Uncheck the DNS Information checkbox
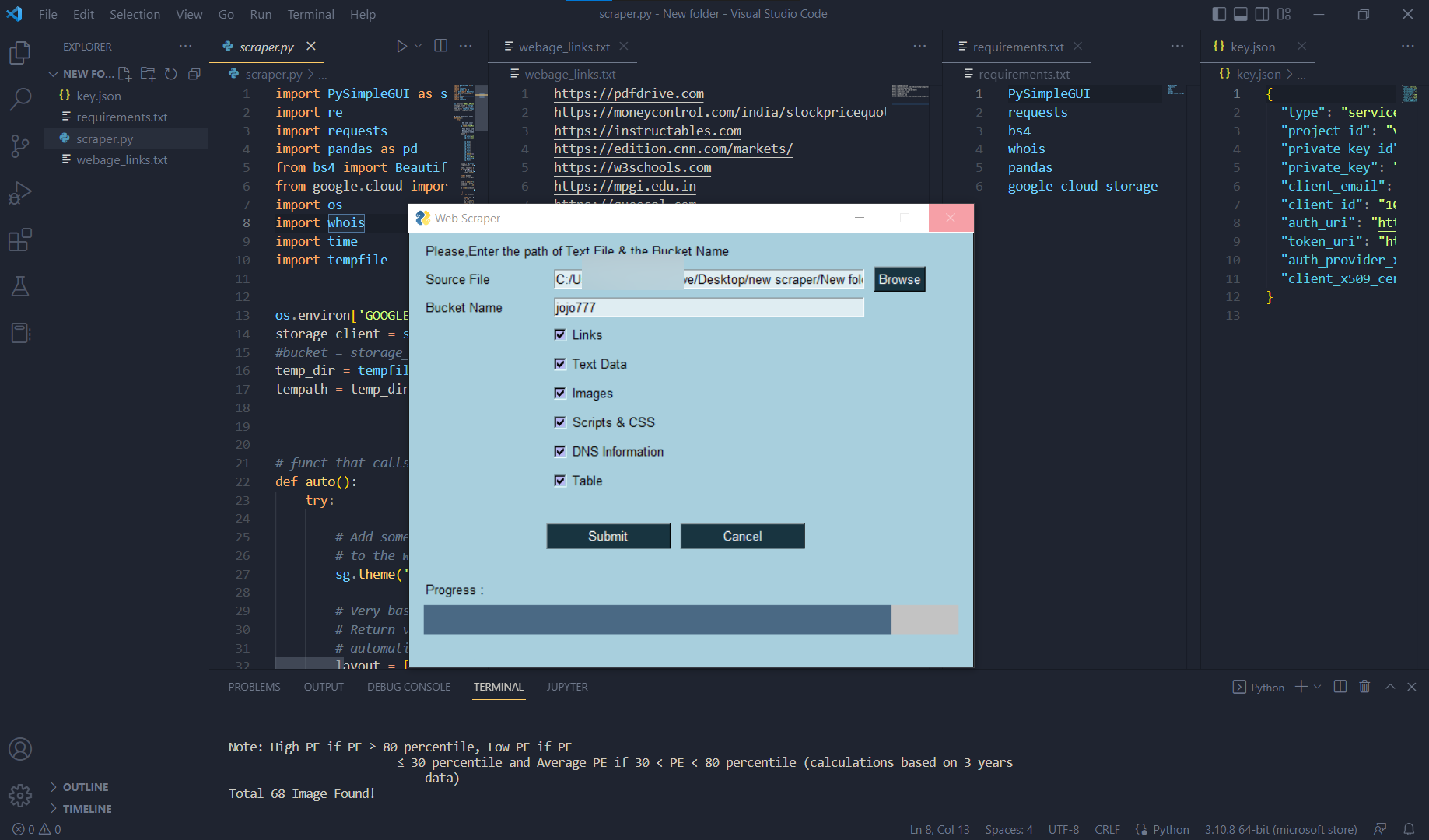 (x=559, y=451)
